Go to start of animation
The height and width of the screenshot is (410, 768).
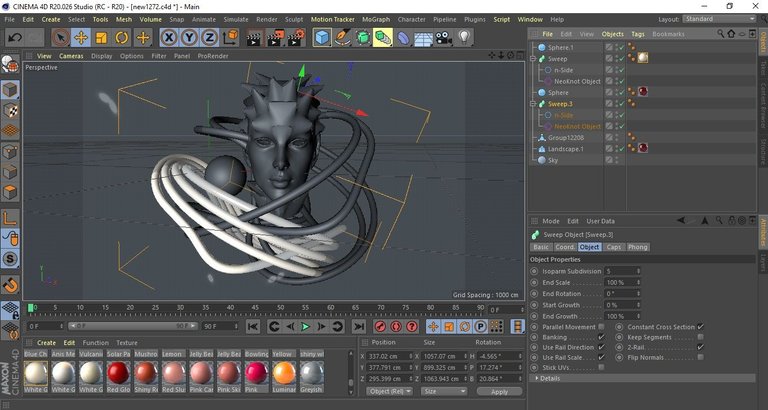253,326
